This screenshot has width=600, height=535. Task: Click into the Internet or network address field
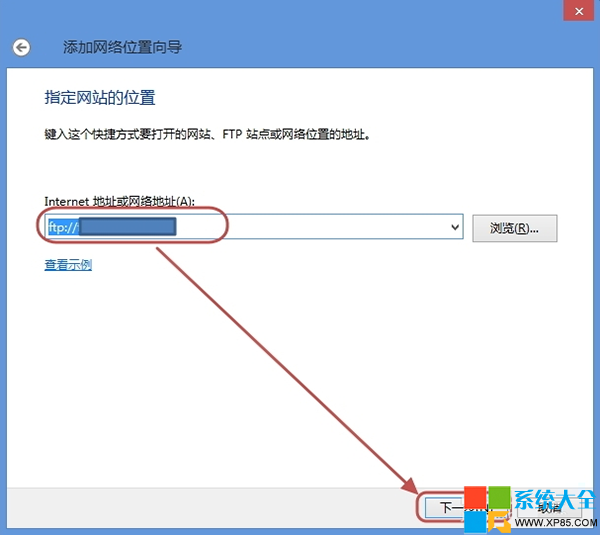tap(254, 227)
